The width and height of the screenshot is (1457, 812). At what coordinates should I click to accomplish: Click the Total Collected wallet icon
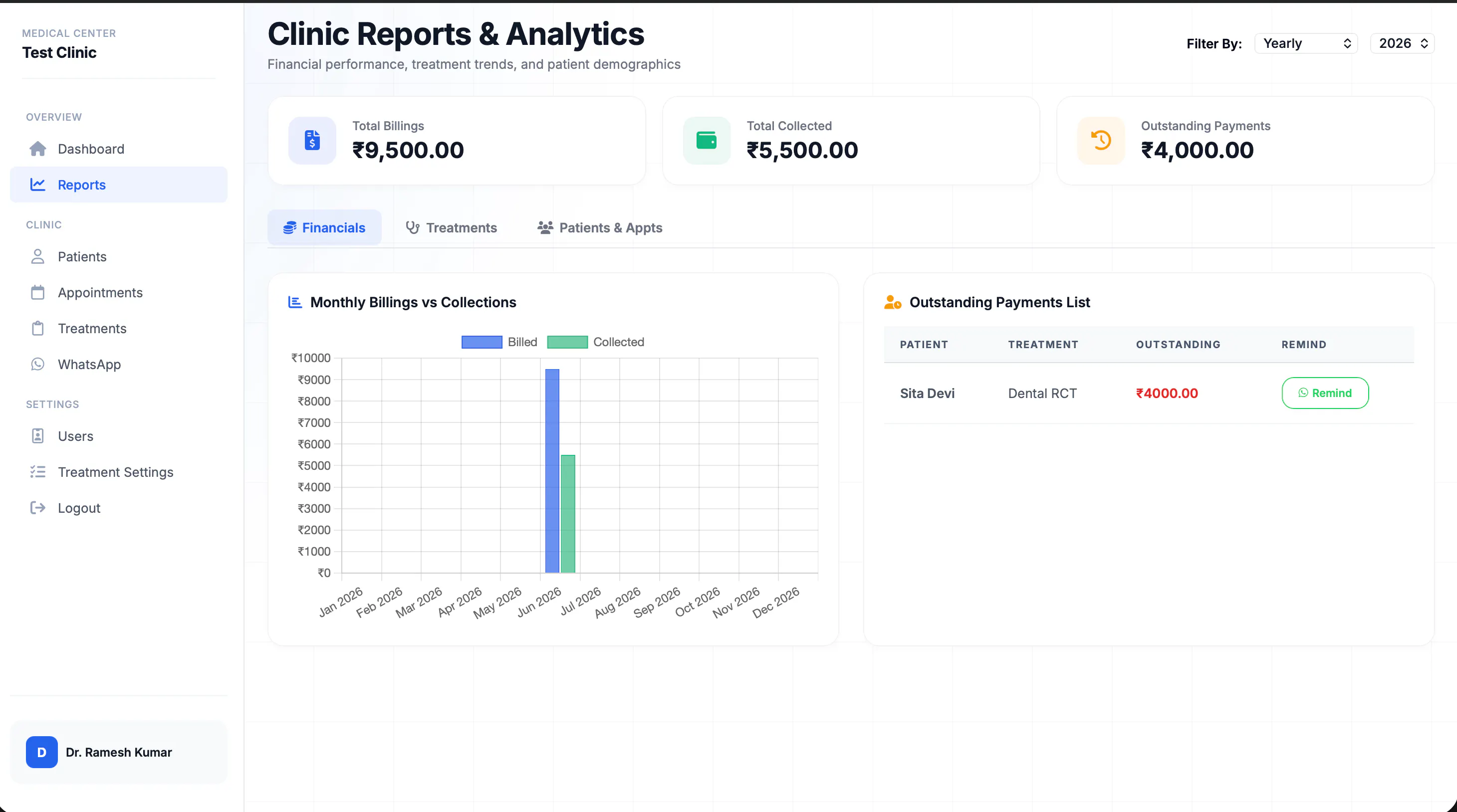pyautogui.click(x=707, y=140)
